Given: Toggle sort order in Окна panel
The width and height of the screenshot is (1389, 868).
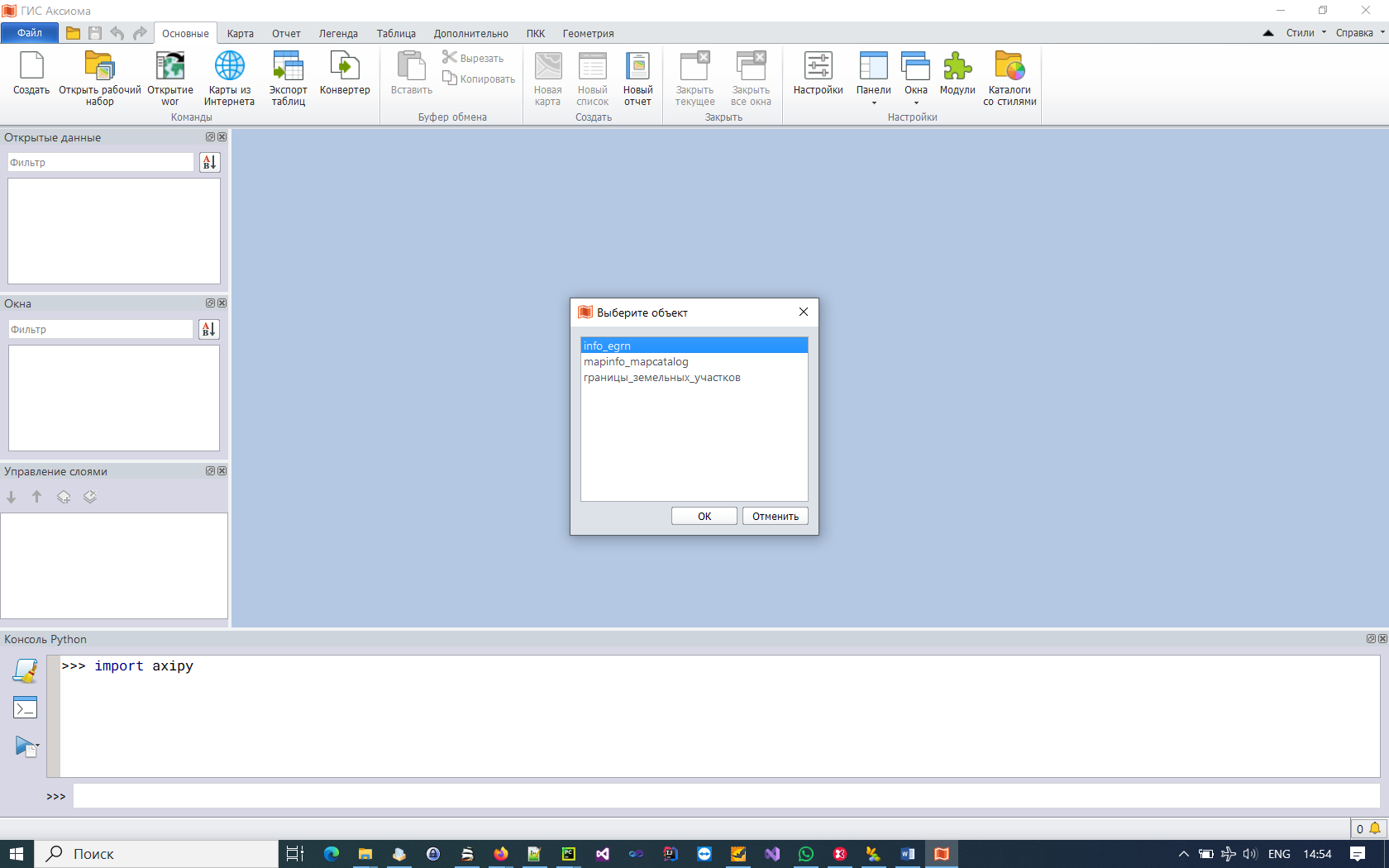Looking at the screenshot, I should point(208,330).
